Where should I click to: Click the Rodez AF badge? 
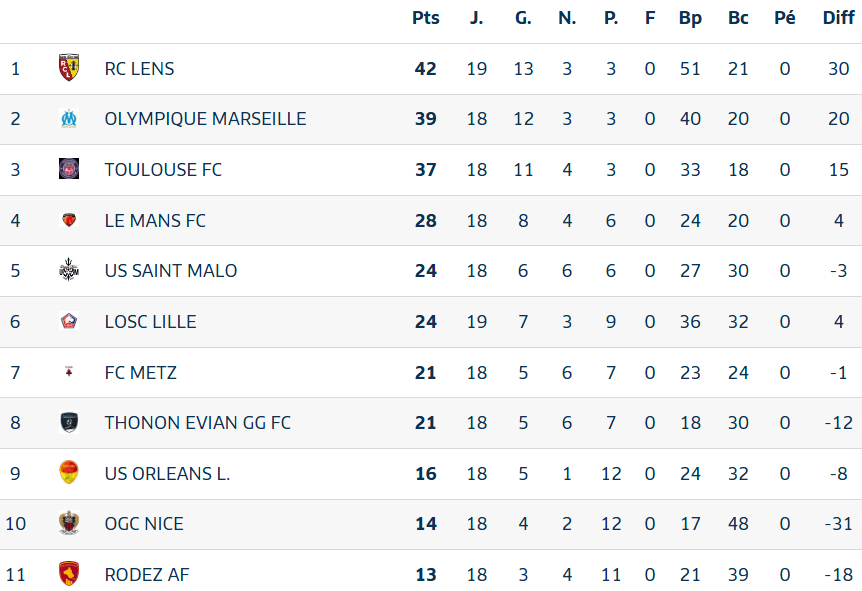point(69,573)
